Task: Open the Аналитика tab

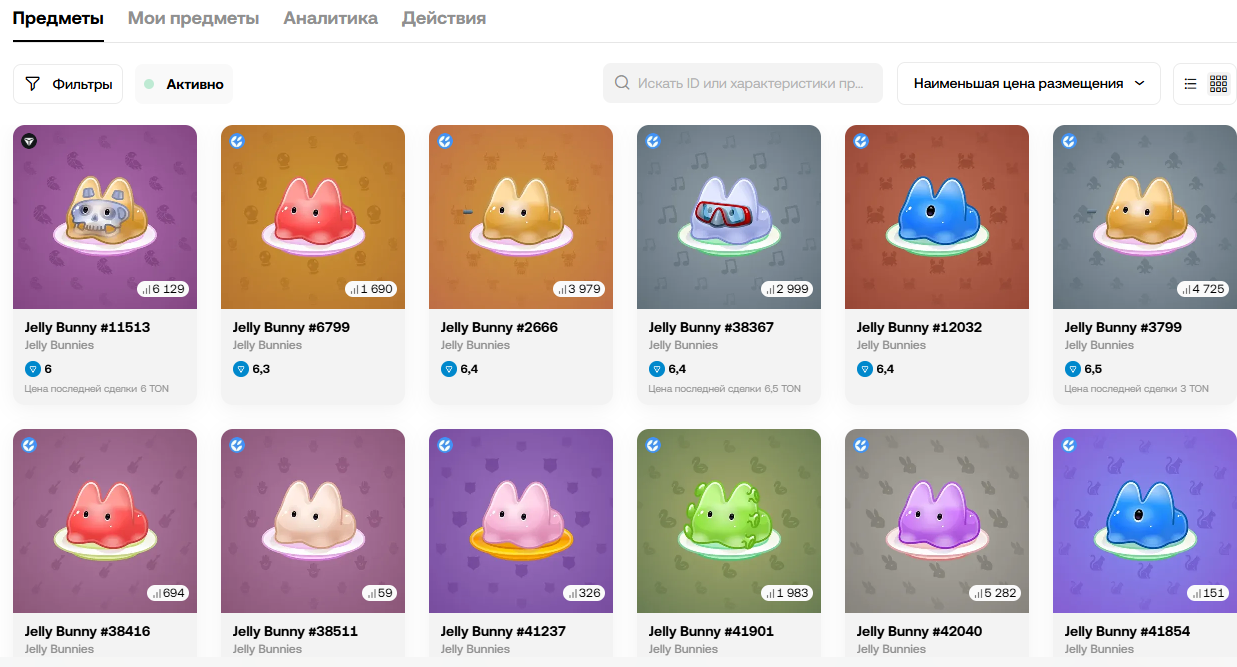Action: 331,18
